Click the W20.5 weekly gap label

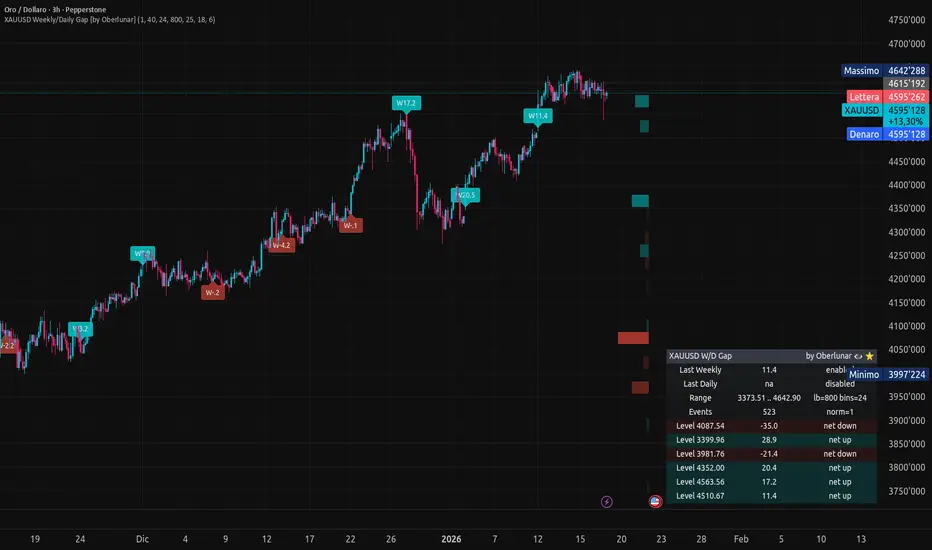coord(465,195)
